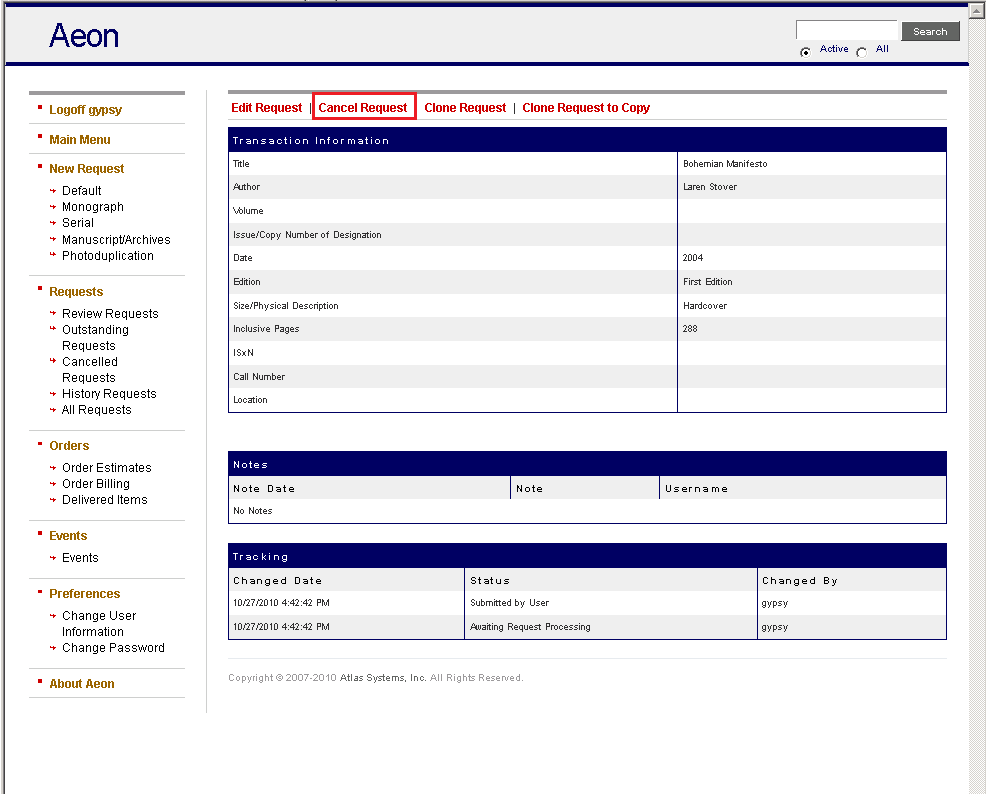Viewport: 986px width, 794px height.
Task: Open Change Password preferences
Action: pos(113,648)
